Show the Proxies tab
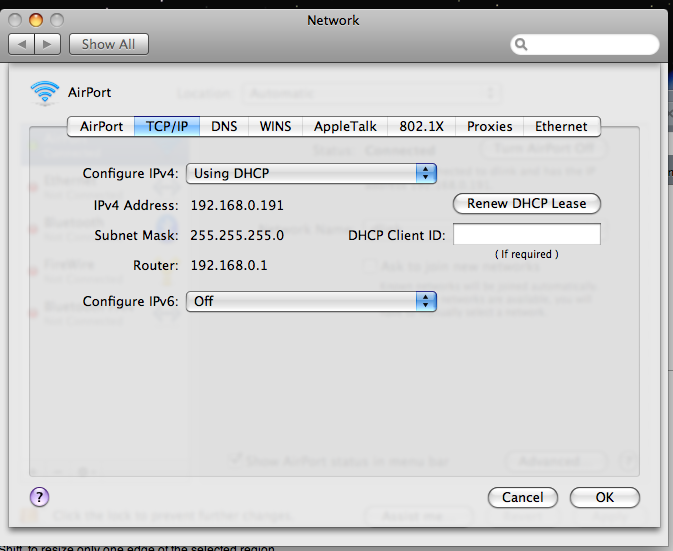 (x=490, y=126)
